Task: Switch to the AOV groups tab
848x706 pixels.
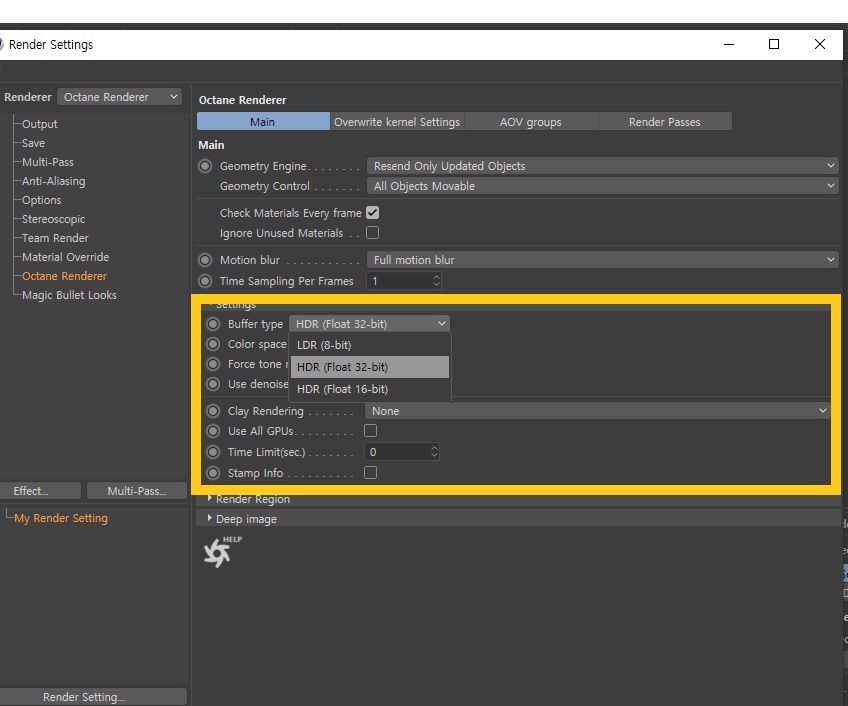Action: tap(531, 122)
